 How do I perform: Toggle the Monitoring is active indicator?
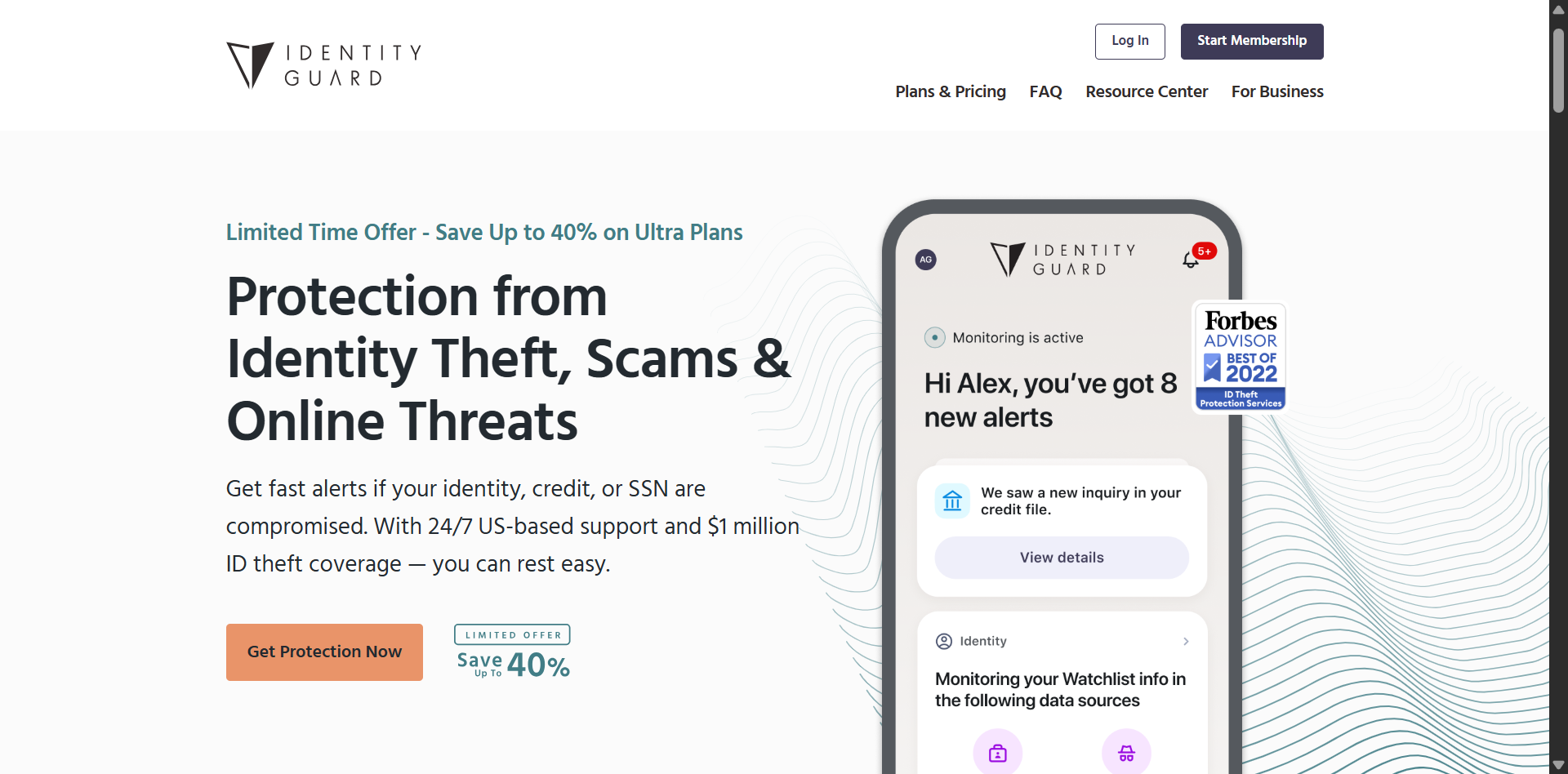(x=934, y=337)
